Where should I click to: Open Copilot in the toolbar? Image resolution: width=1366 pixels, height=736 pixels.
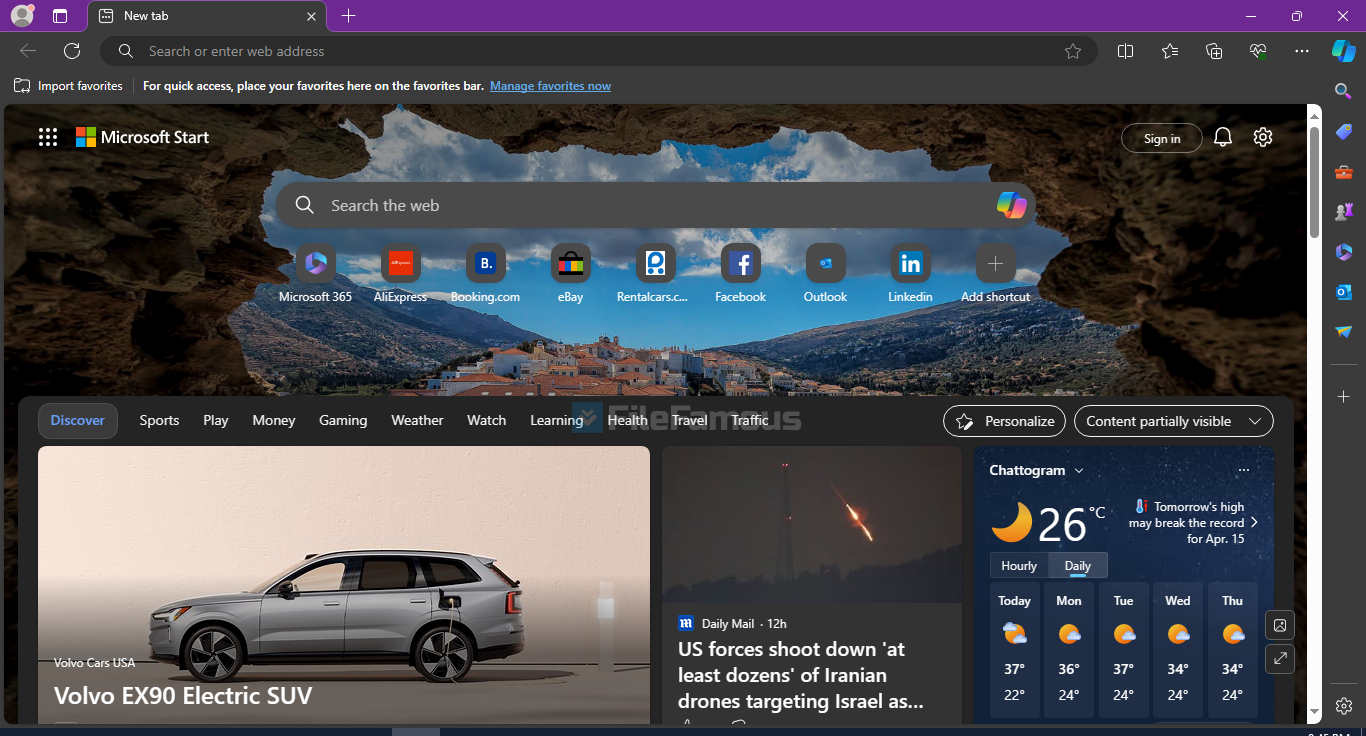1343,51
